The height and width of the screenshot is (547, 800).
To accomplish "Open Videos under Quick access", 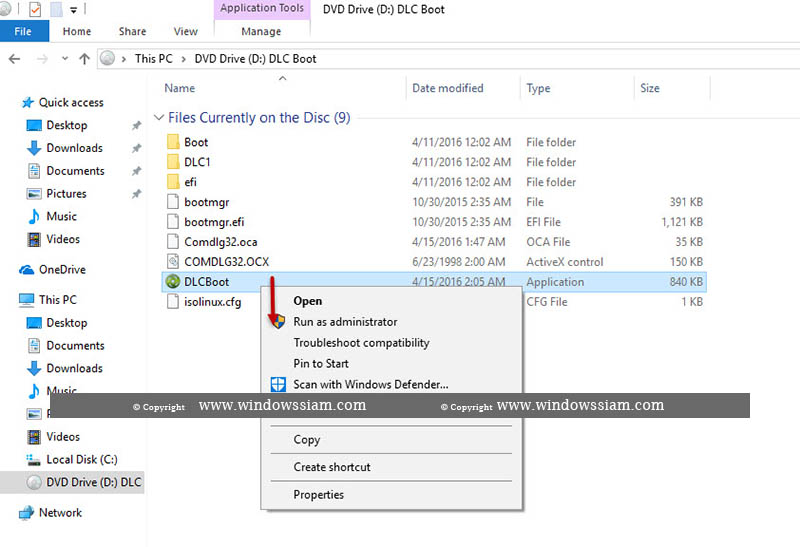I will coord(63,239).
